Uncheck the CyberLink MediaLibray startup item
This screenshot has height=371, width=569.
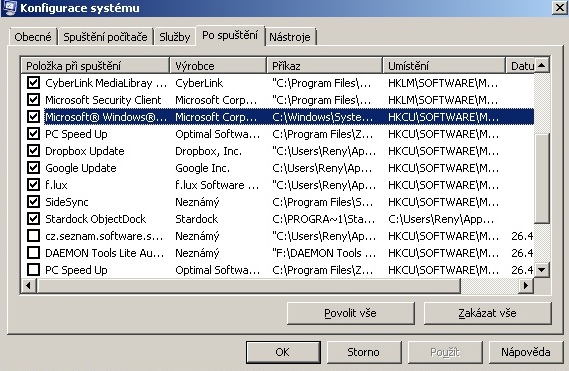click(x=33, y=83)
